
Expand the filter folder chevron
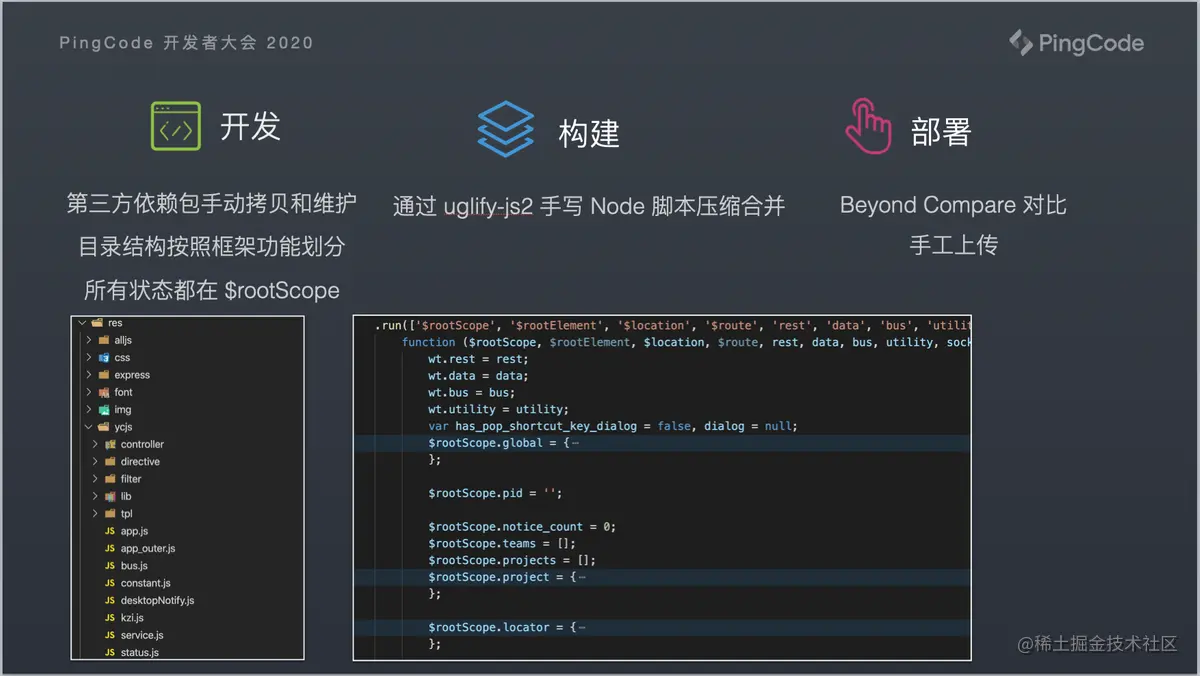[96, 479]
